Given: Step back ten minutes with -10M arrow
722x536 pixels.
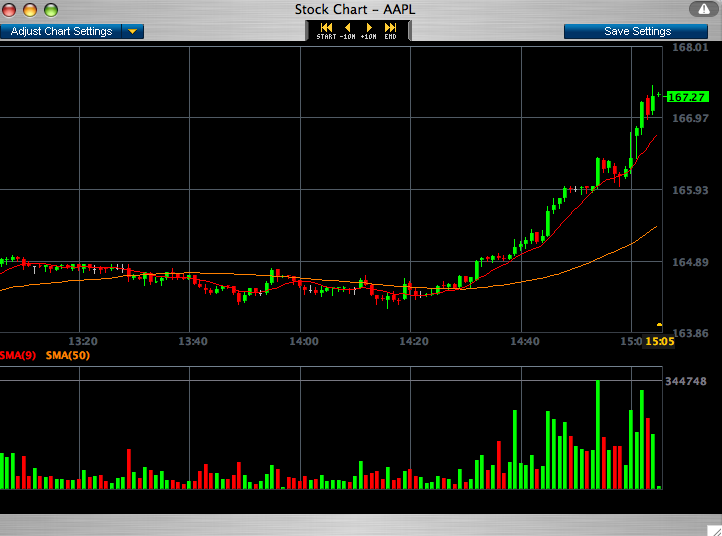Looking at the screenshot, I should 348,30.
